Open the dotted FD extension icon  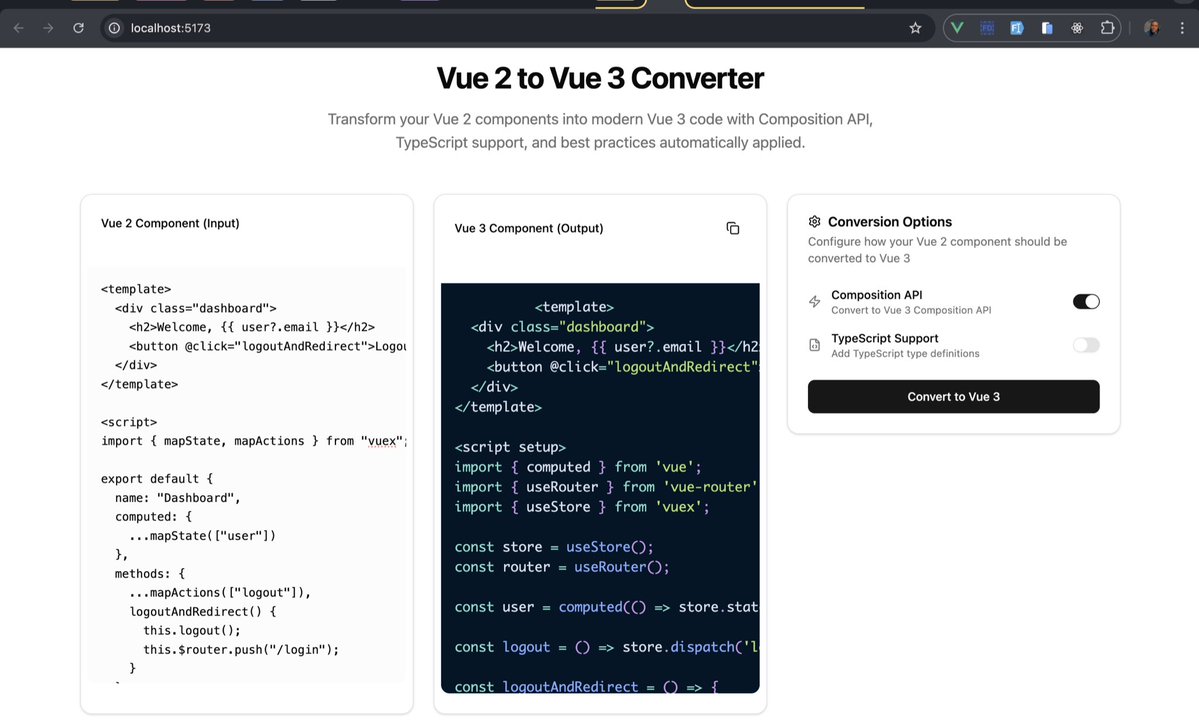(987, 28)
